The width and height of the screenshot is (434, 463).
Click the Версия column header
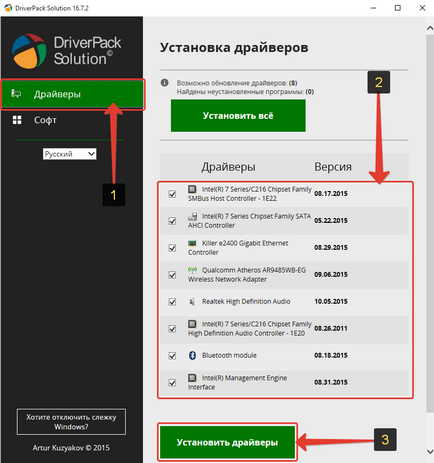(333, 167)
